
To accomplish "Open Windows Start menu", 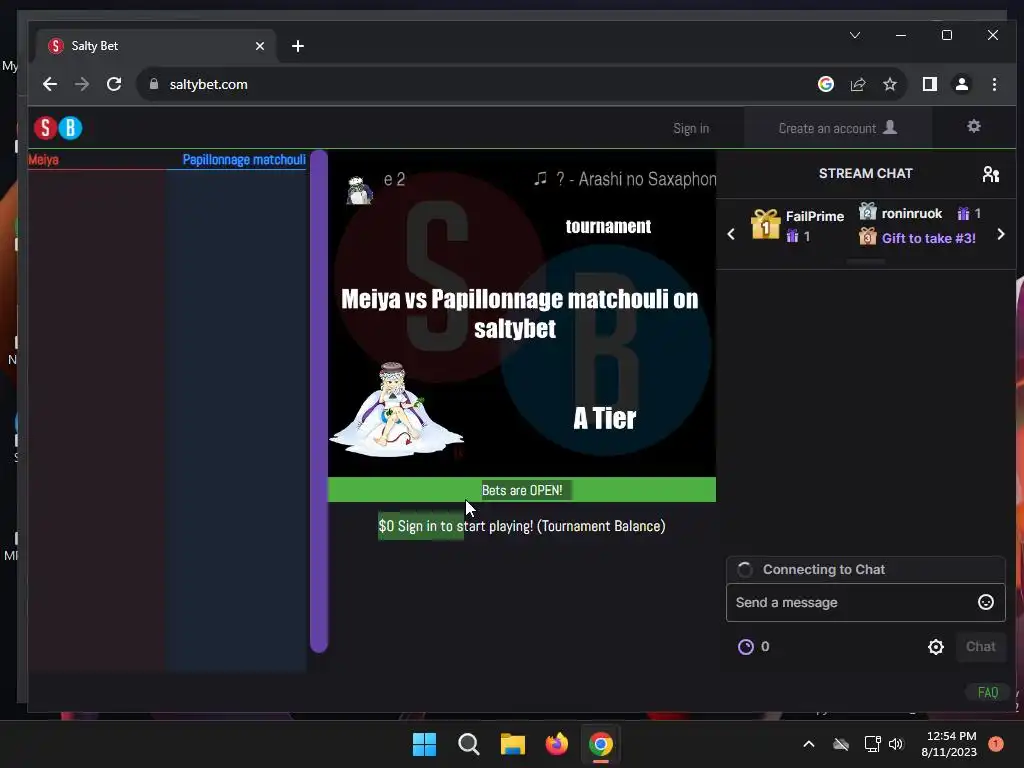I will point(424,744).
